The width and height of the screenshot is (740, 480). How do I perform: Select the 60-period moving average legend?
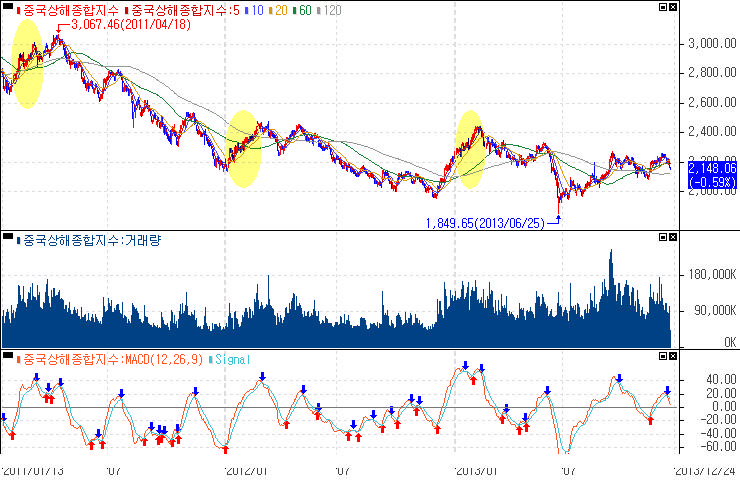300,9
